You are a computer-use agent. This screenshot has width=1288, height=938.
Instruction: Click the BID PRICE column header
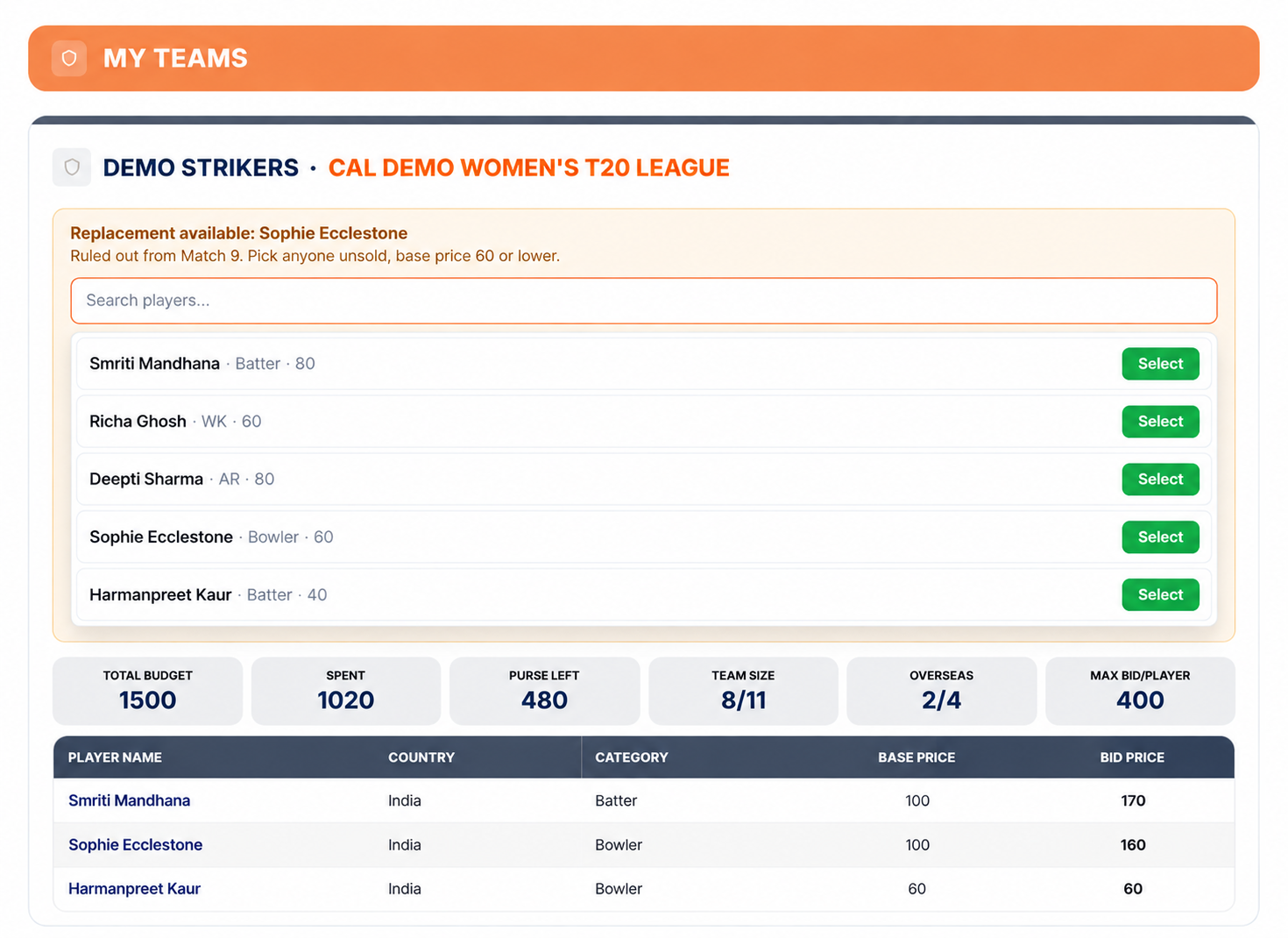click(1132, 757)
